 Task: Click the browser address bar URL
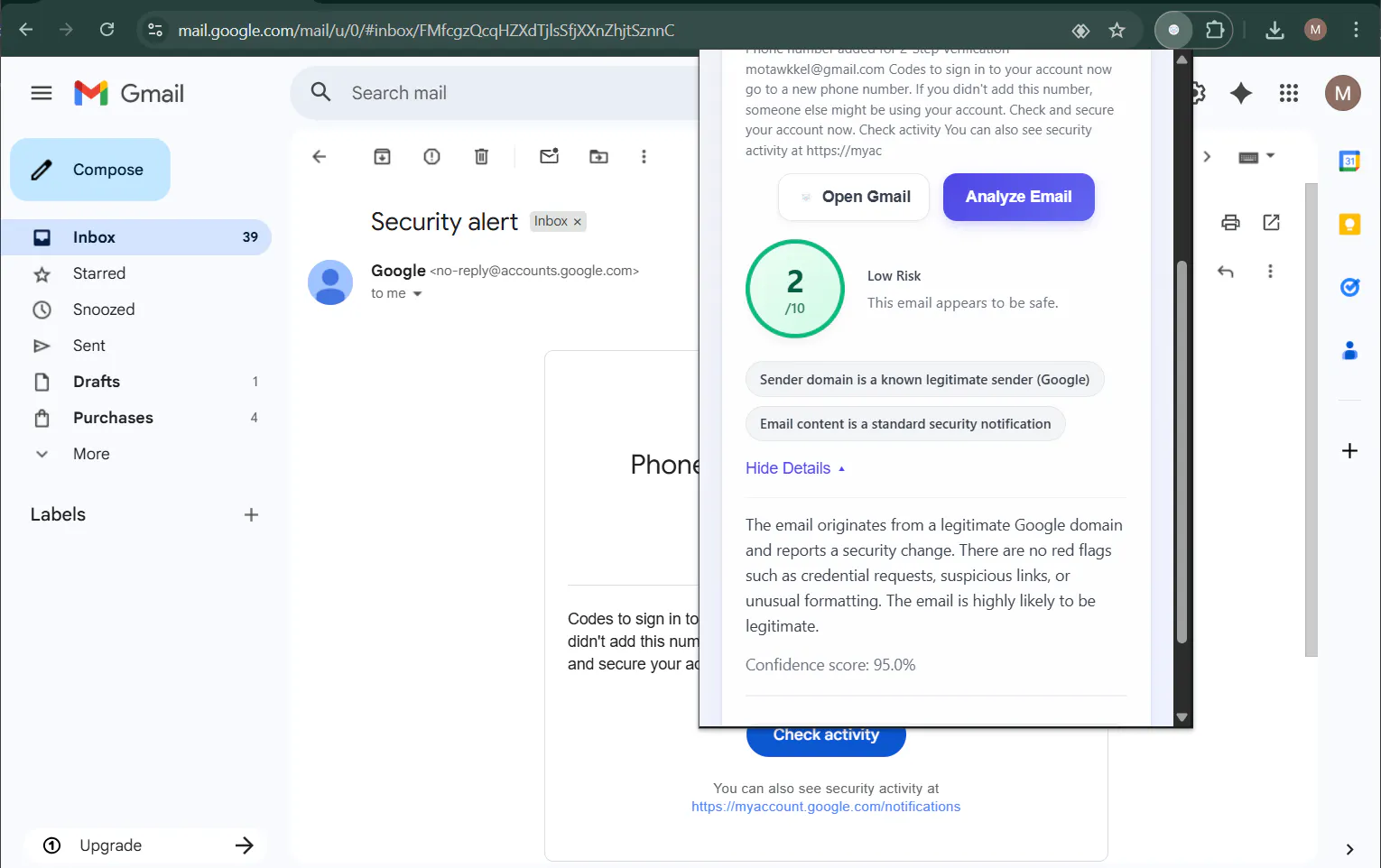426,30
